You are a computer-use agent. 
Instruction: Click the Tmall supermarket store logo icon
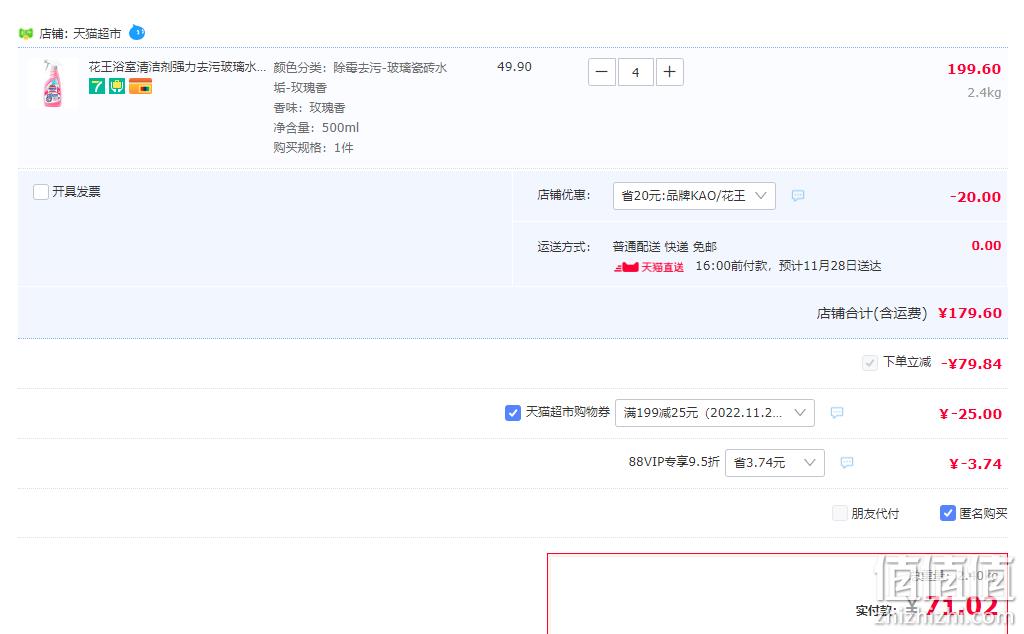coord(25,33)
